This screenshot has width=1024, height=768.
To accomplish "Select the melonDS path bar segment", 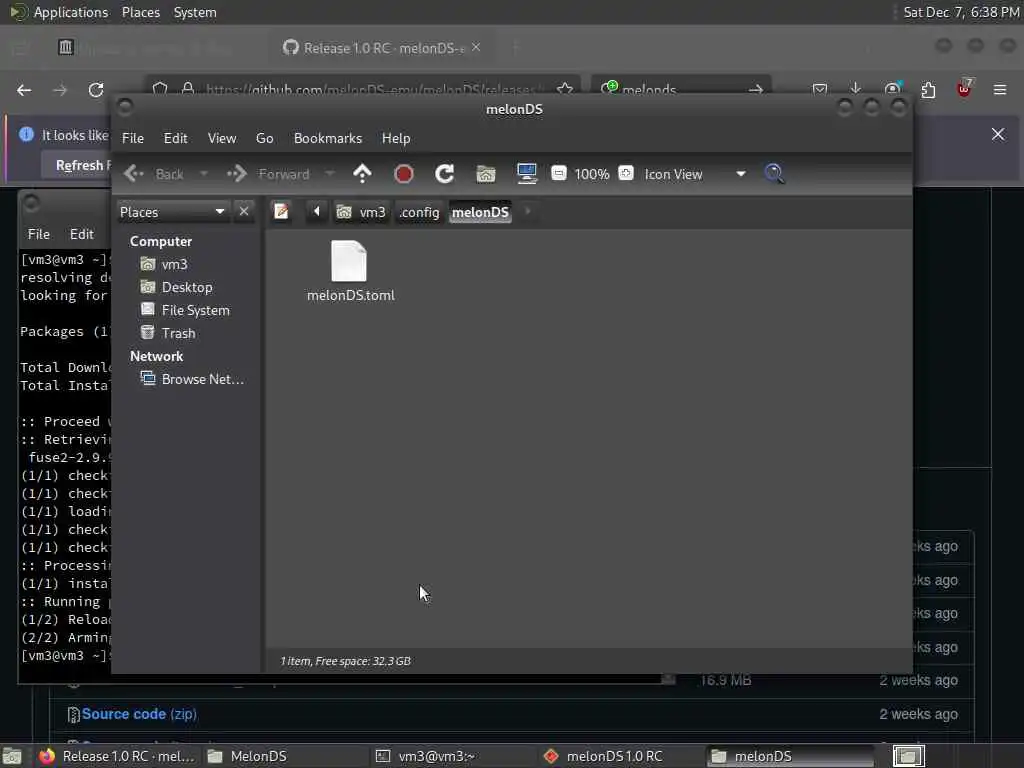I will click(480, 212).
